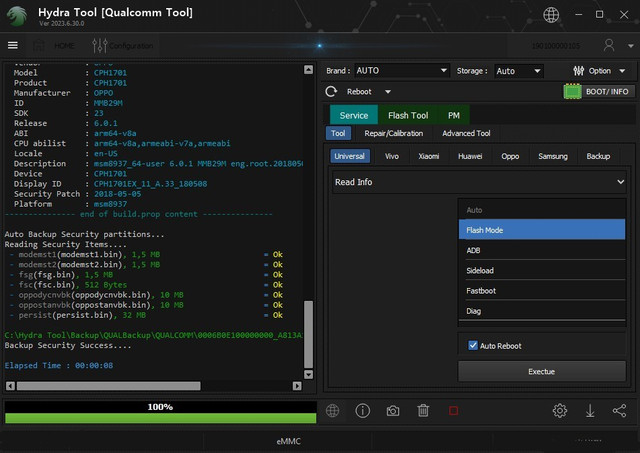Click the "2018-05-05" security patch value
The image size is (640, 453).
click(x=118, y=194)
